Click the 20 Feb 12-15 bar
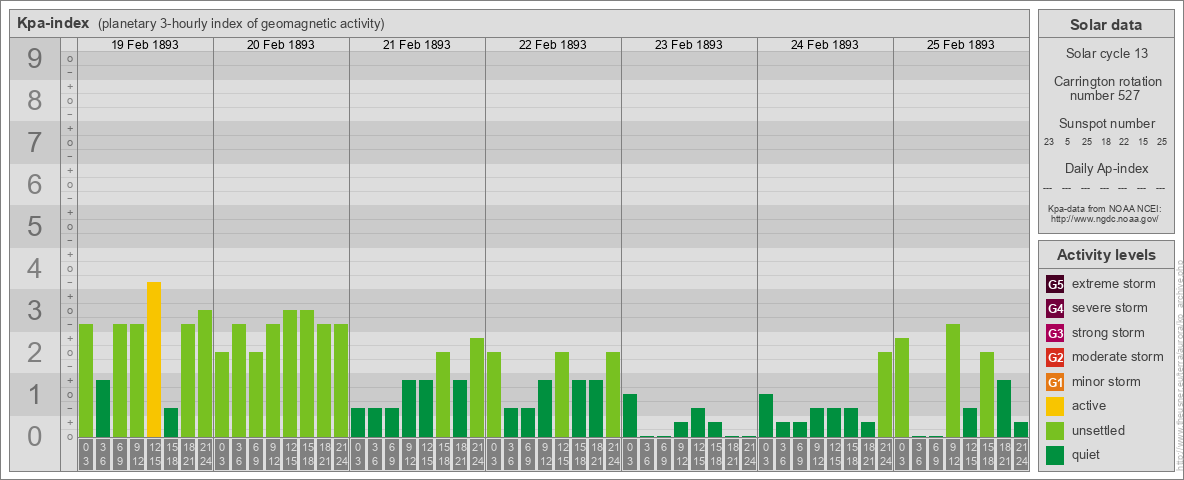 point(290,374)
